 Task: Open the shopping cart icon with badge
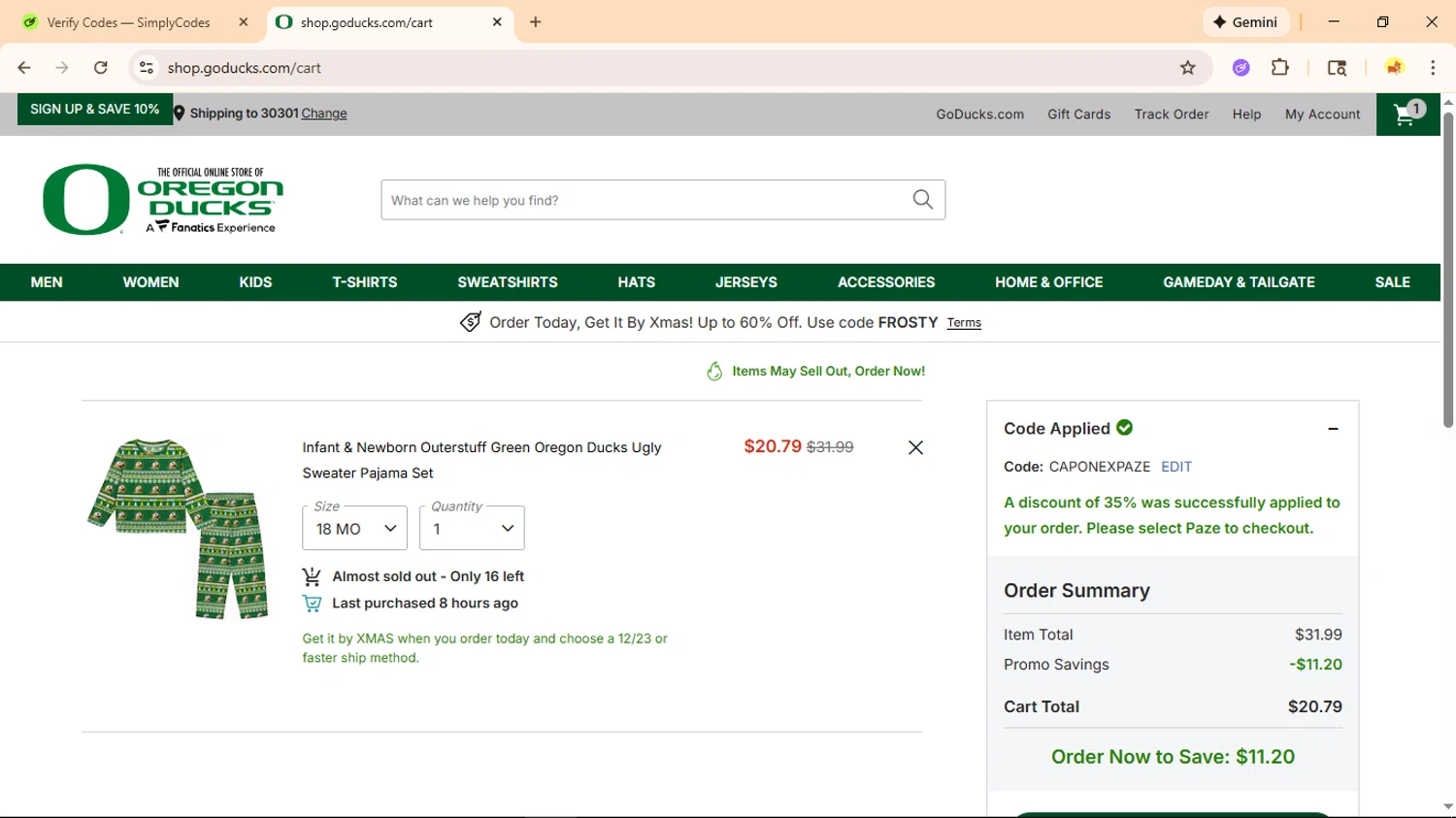coord(1407,114)
